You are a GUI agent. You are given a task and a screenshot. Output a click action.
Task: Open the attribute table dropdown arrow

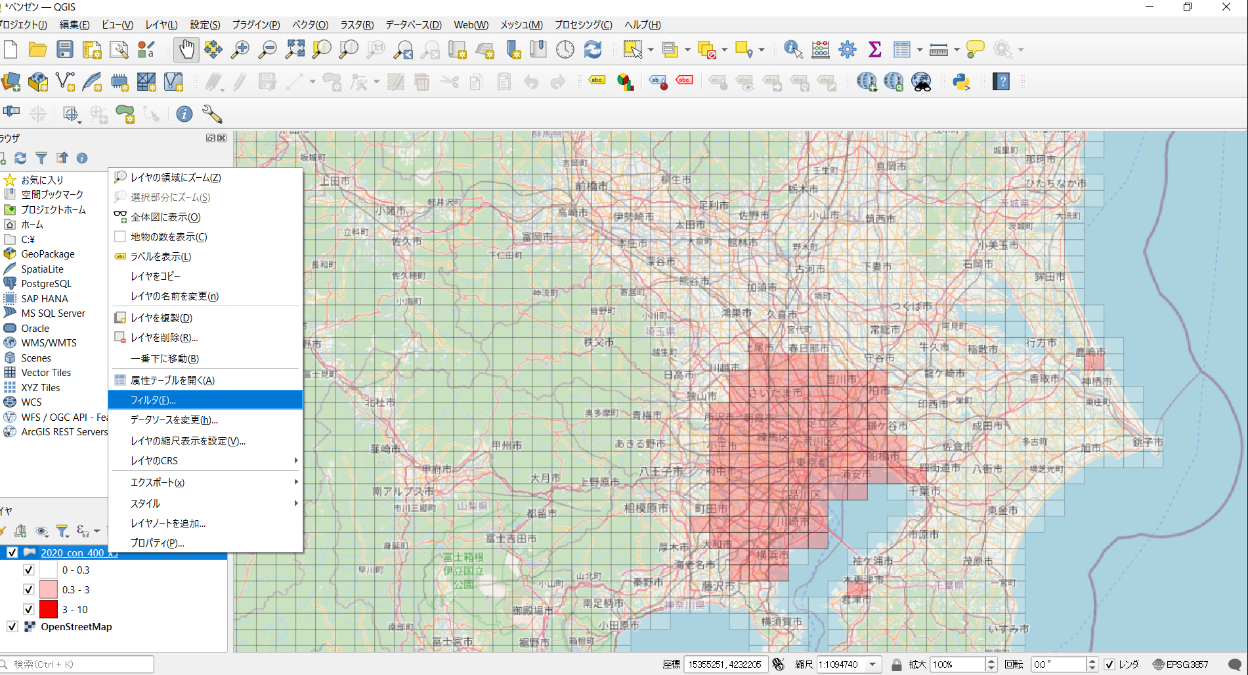(x=919, y=49)
